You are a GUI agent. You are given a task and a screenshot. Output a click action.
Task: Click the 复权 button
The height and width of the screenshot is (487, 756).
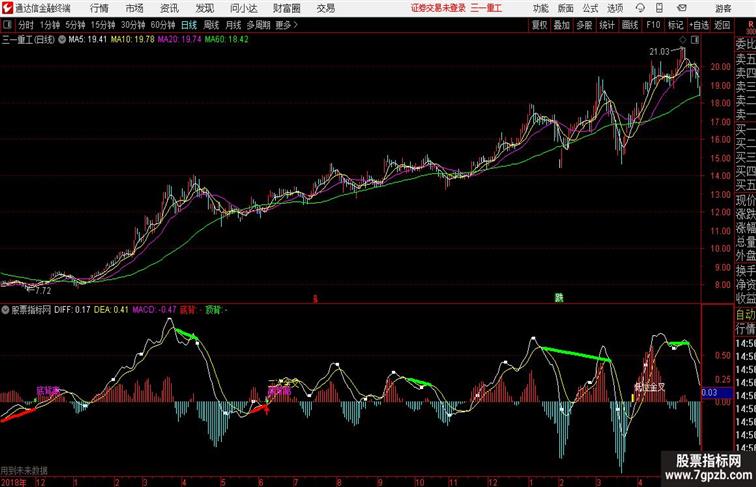point(539,25)
